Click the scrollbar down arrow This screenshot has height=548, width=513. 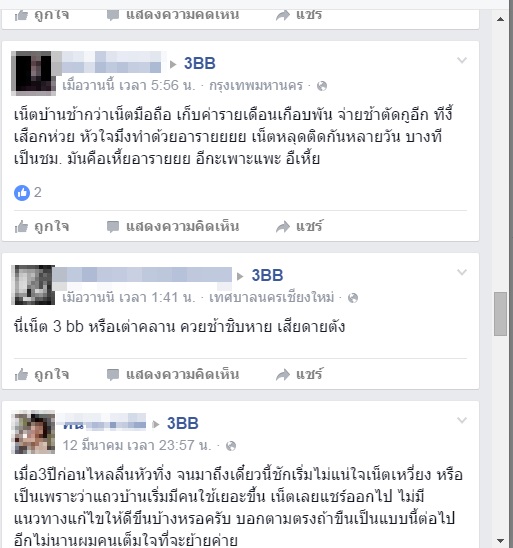tap(500, 541)
